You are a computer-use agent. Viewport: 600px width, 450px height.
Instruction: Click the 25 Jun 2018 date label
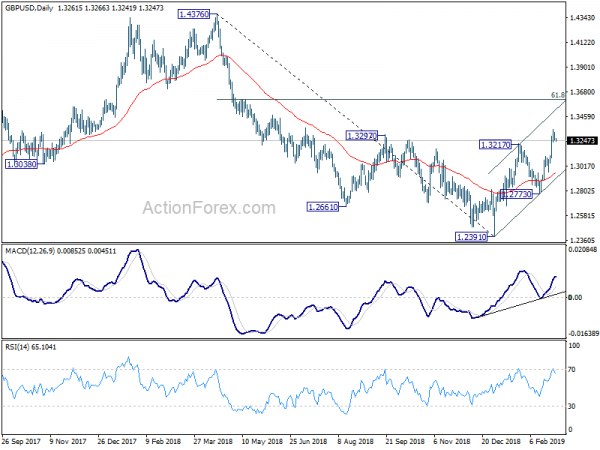point(308,441)
